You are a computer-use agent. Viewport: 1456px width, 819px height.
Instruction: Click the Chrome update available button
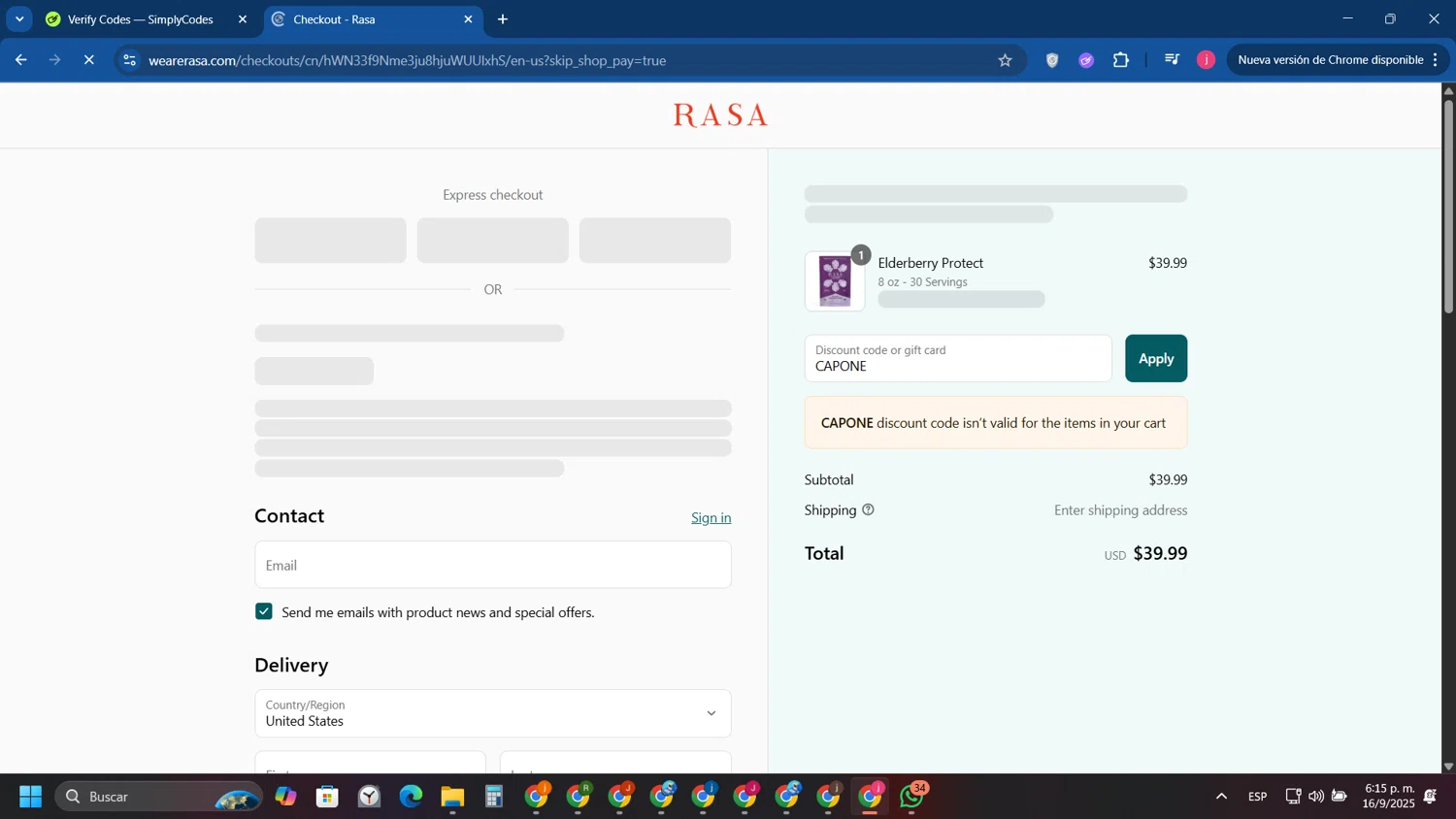[1331, 60]
